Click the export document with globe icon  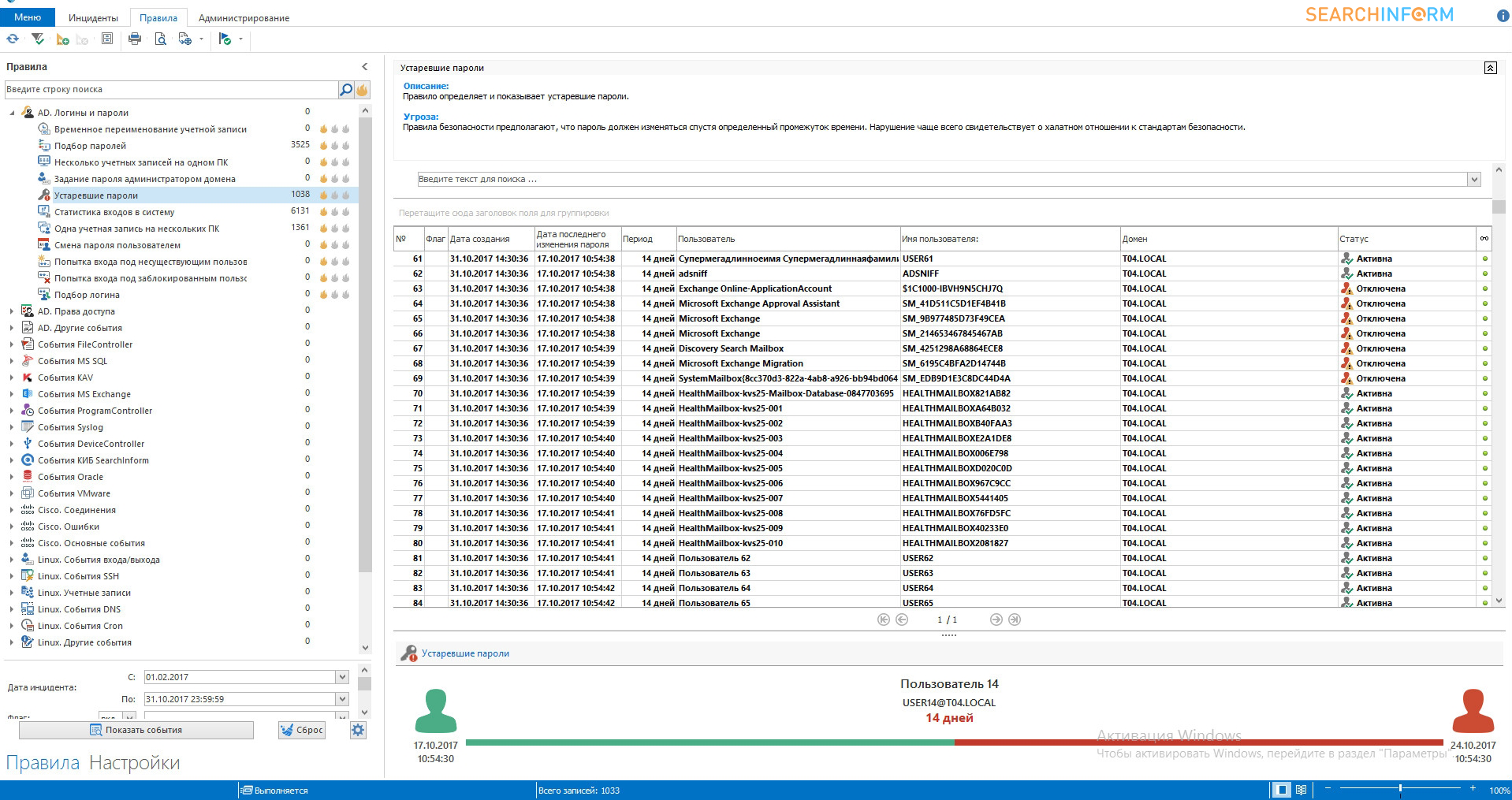pyautogui.click(x=185, y=39)
